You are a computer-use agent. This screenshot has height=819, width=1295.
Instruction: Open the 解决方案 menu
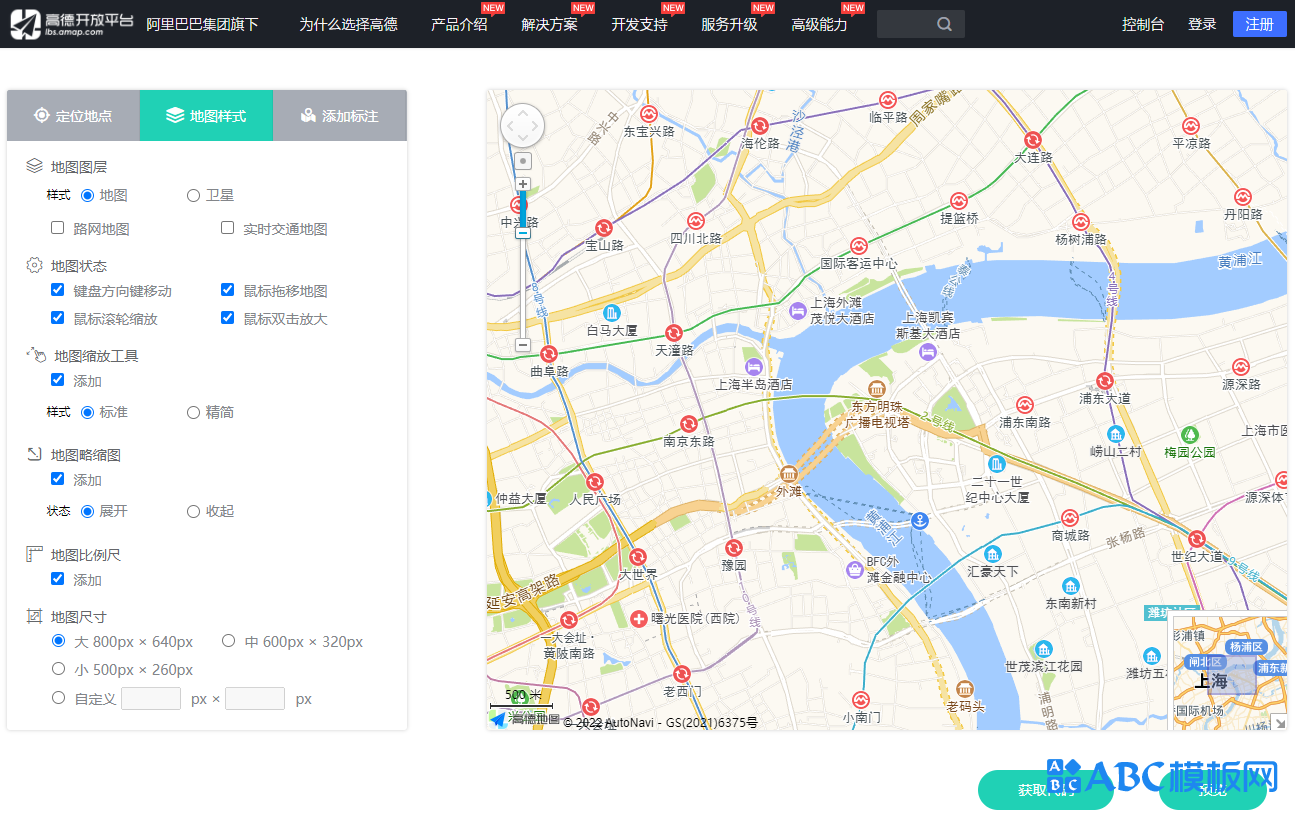[549, 24]
